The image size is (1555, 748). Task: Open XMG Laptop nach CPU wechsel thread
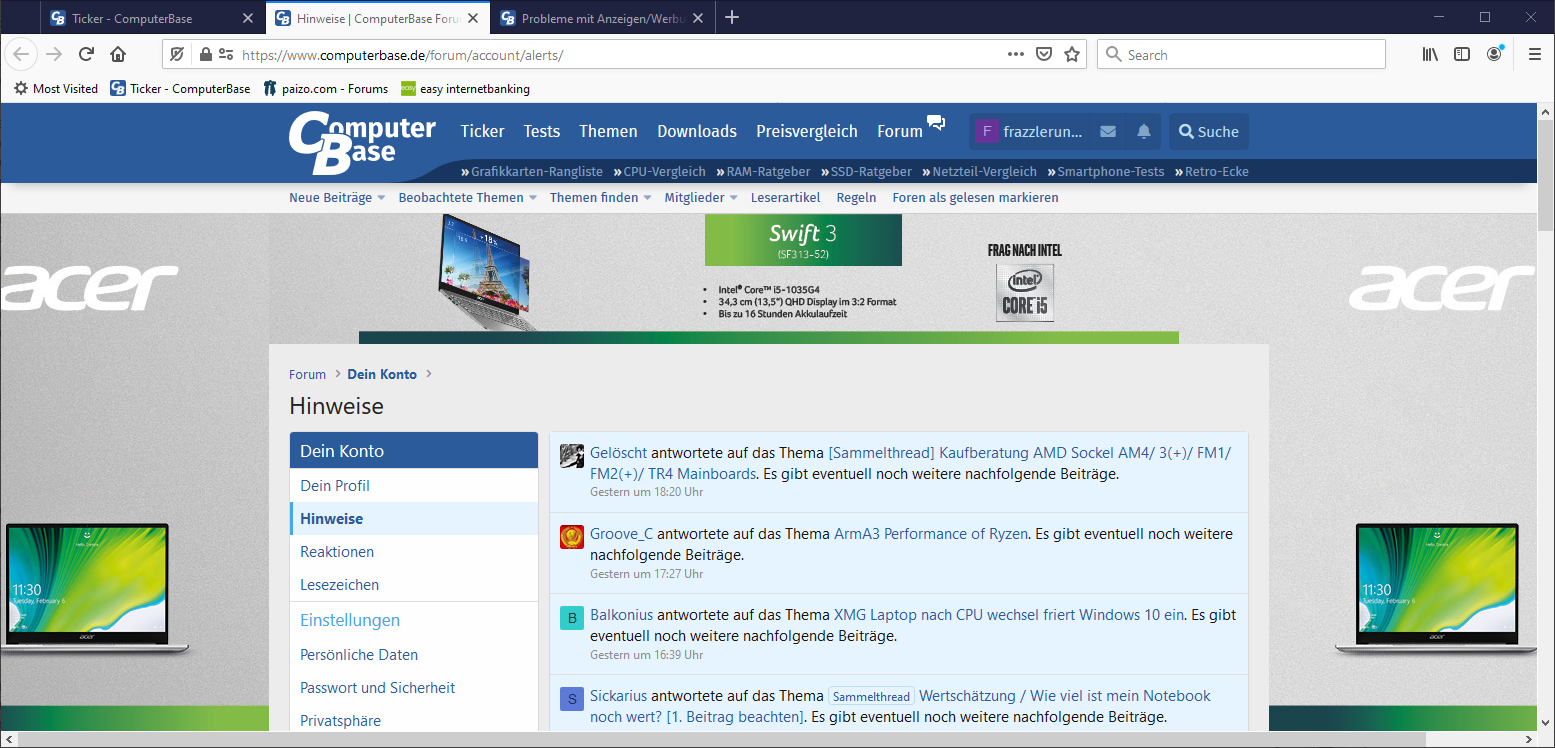[x=1009, y=614]
